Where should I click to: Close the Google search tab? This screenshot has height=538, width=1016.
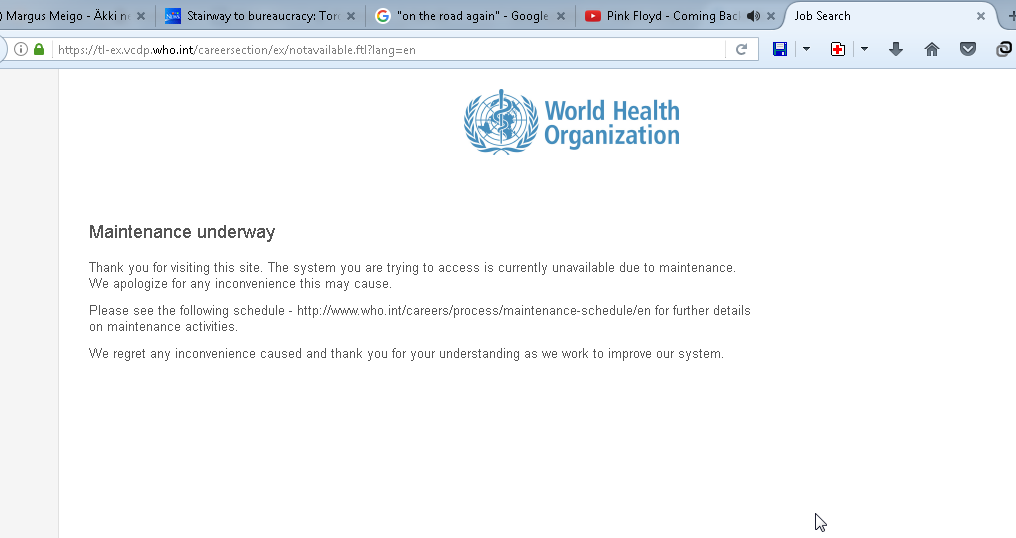(560, 16)
